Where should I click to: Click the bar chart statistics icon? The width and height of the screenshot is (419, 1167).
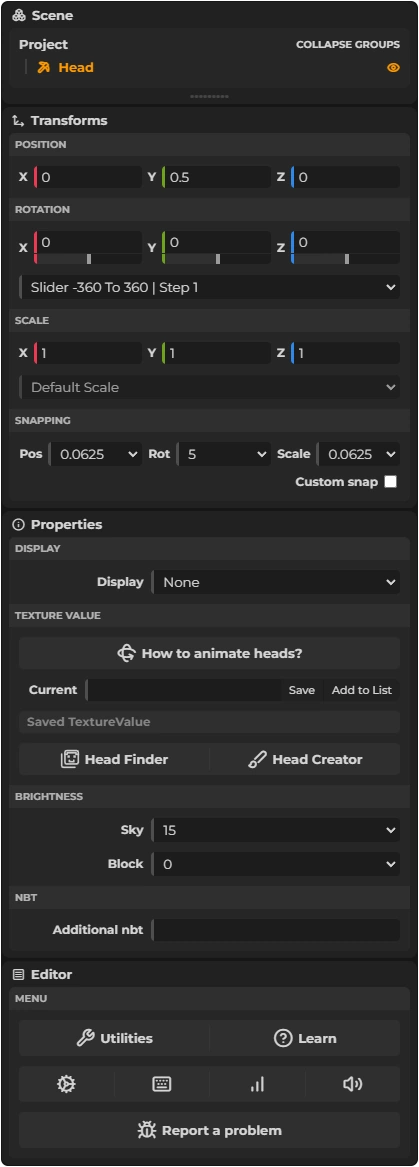pos(257,1084)
